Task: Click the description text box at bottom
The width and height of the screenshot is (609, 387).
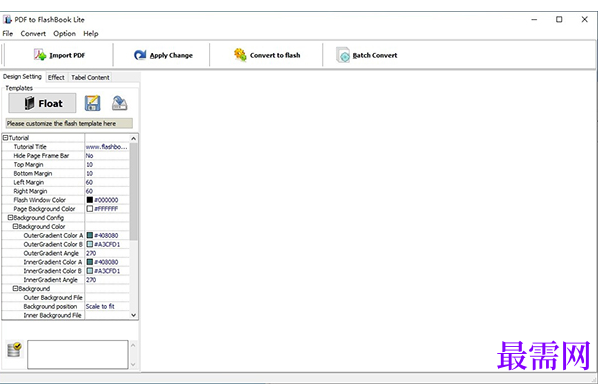Action: click(x=78, y=354)
